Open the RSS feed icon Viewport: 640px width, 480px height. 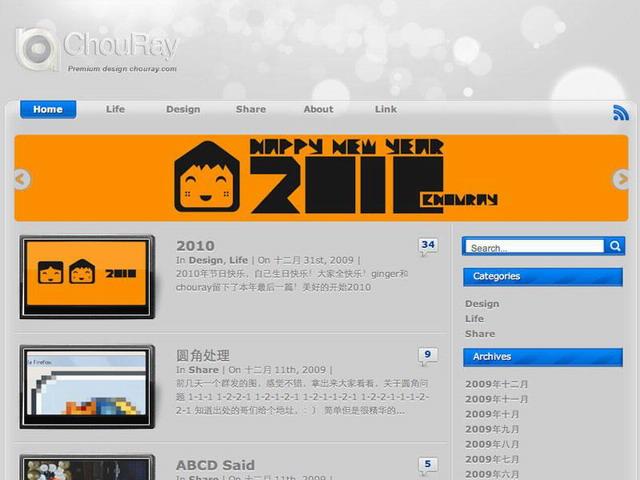(620, 113)
